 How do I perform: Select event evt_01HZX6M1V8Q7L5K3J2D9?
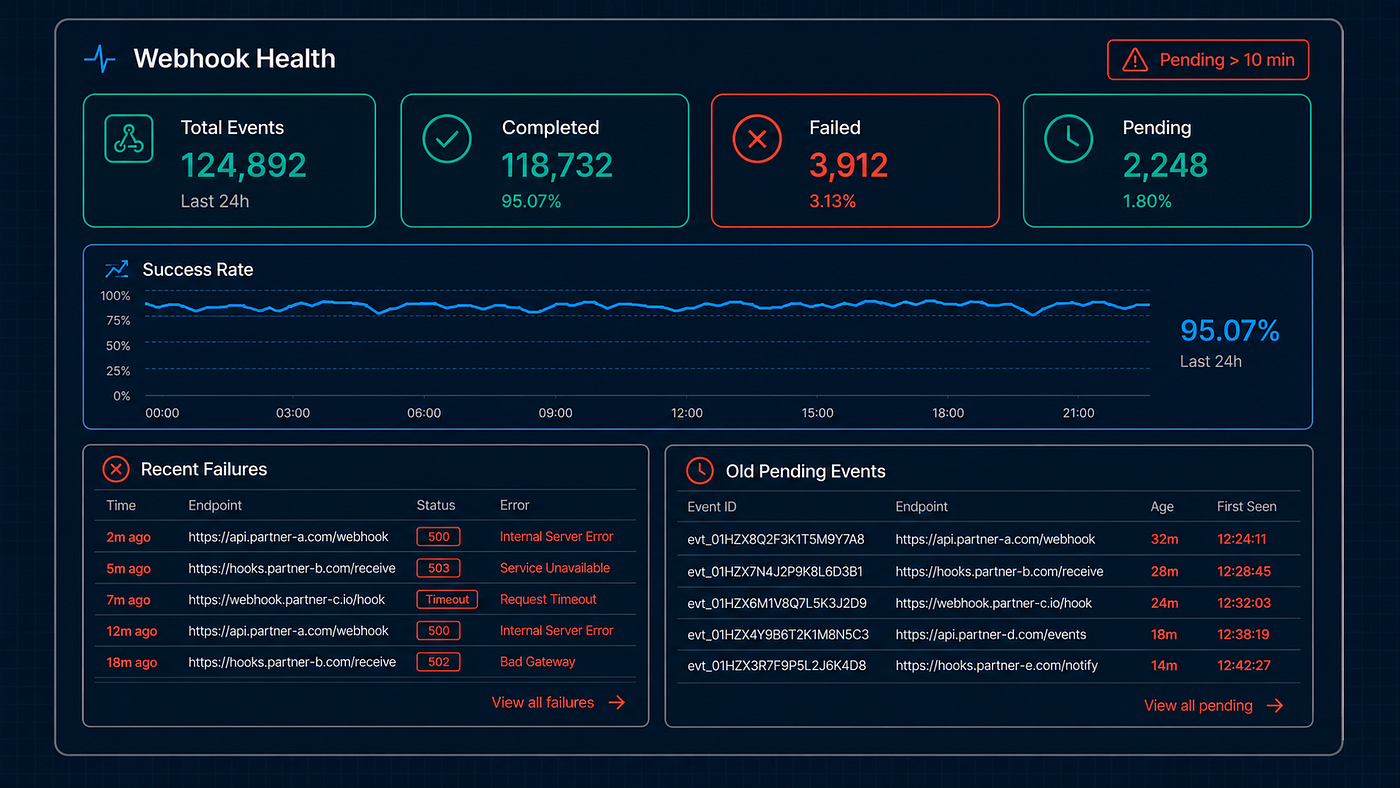coord(777,603)
